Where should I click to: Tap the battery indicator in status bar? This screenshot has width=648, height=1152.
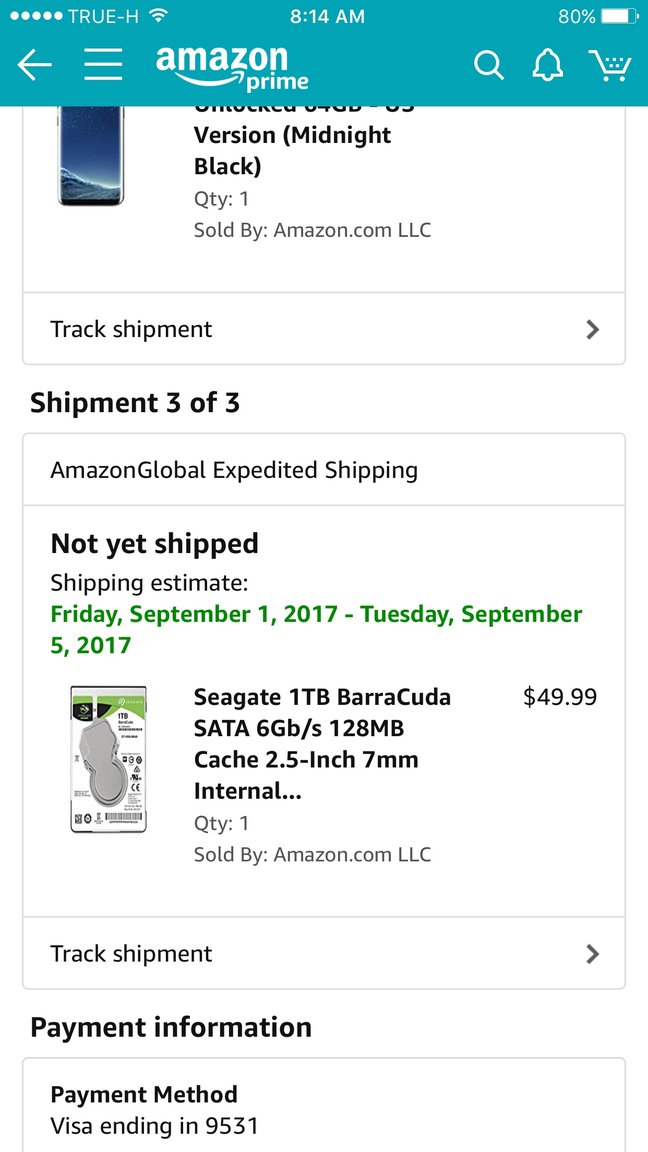(x=619, y=17)
